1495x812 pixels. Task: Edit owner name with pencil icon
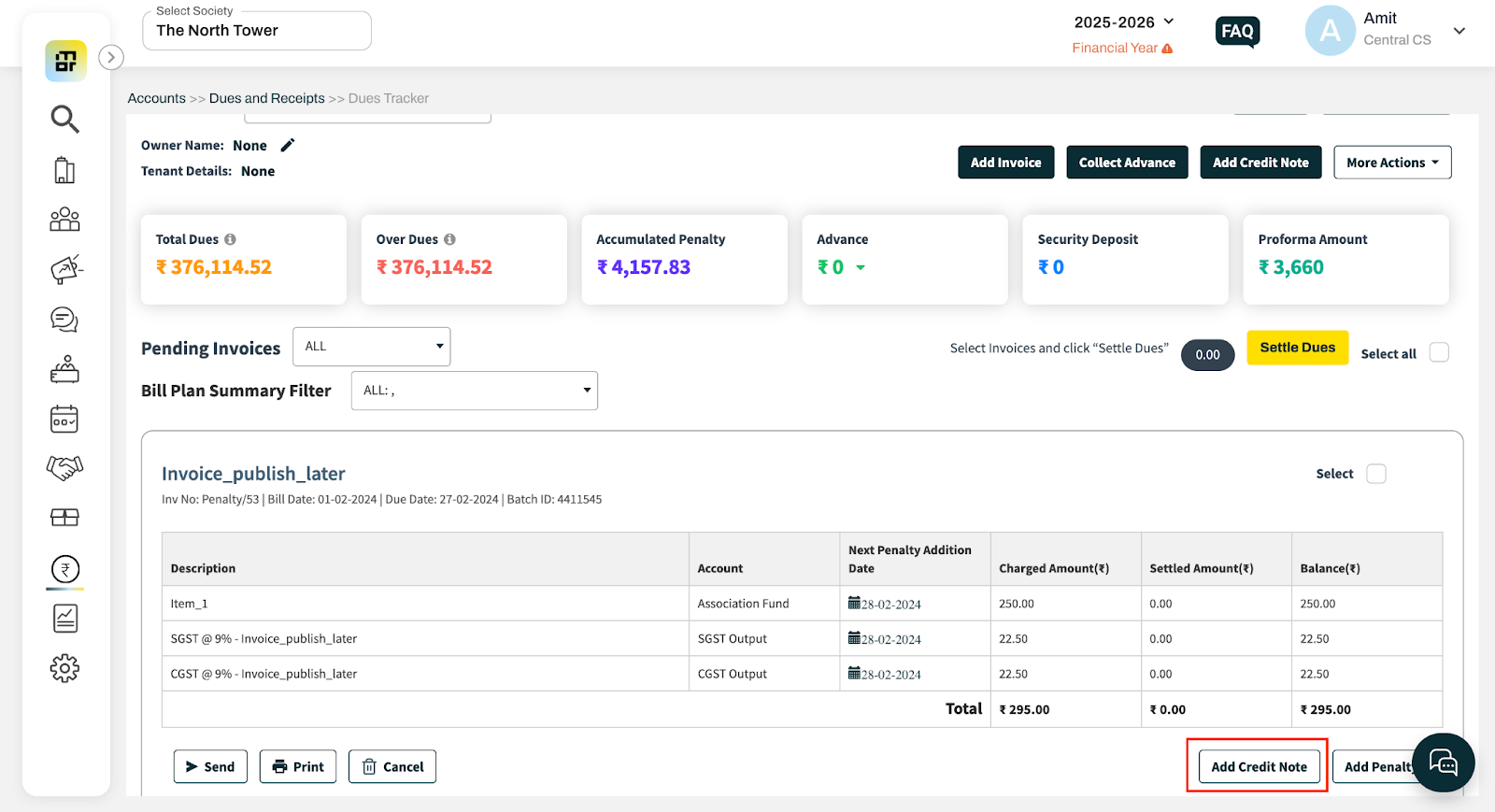point(288,145)
